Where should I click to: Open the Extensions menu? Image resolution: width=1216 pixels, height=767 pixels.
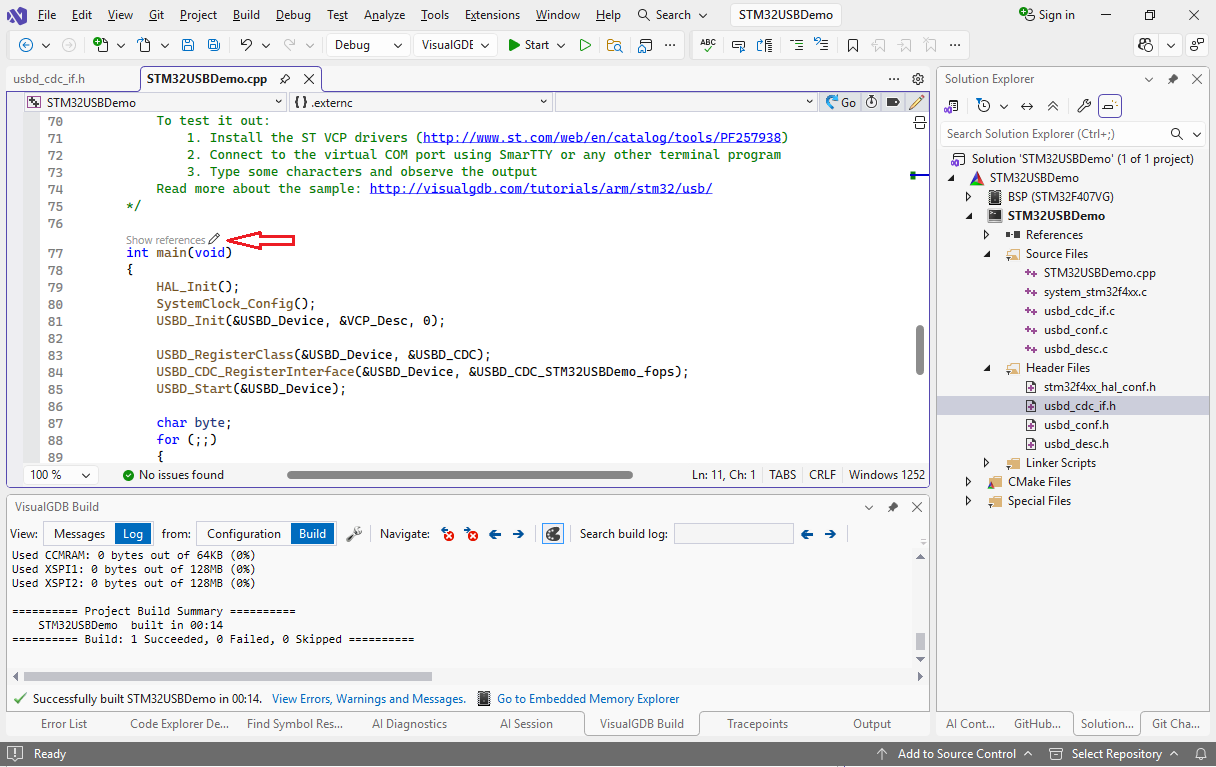tap(492, 15)
